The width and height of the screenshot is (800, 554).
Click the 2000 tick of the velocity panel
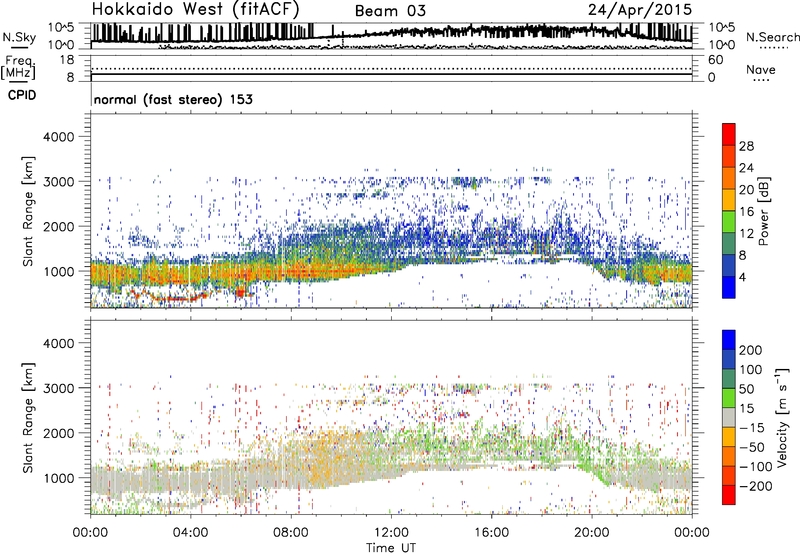point(59,433)
